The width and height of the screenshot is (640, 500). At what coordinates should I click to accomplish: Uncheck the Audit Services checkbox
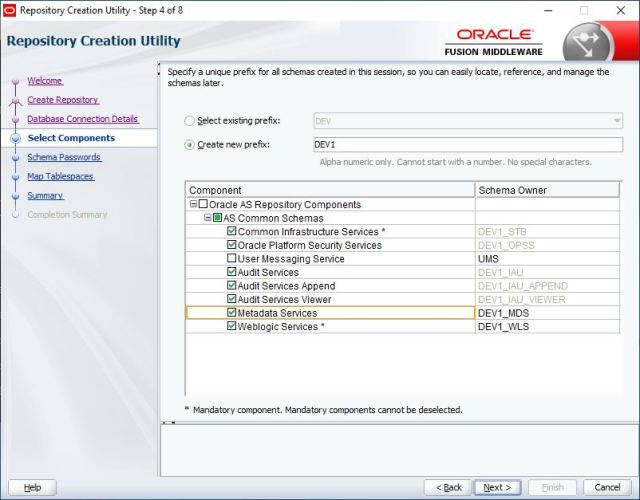pyautogui.click(x=231, y=271)
